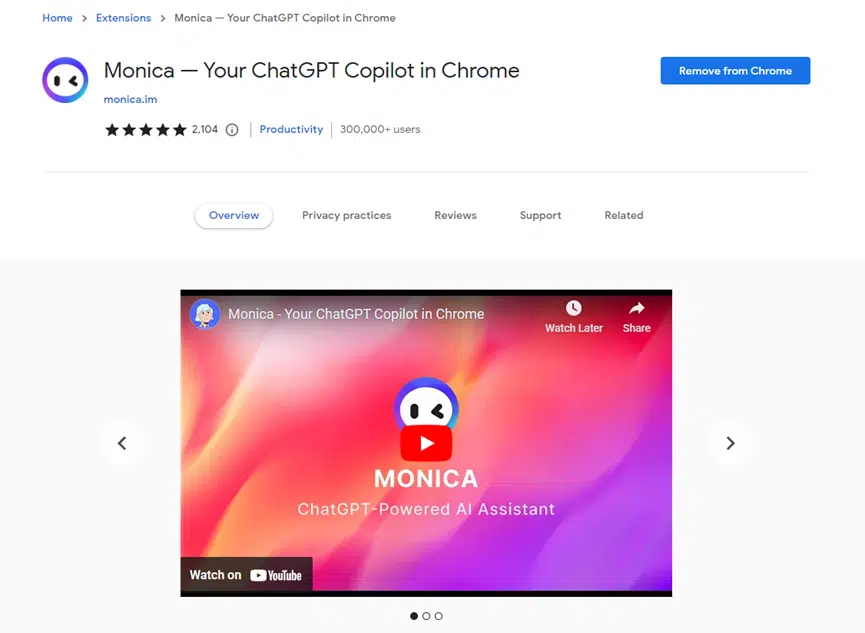Navigate to Extensions in breadcrumb
This screenshot has width=865, height=633.
pos(124,18)
